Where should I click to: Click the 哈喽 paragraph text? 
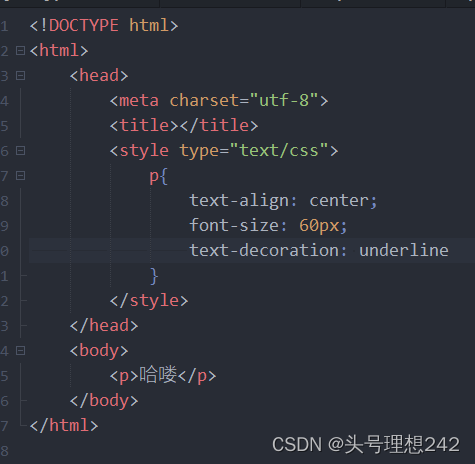(158, 375)
